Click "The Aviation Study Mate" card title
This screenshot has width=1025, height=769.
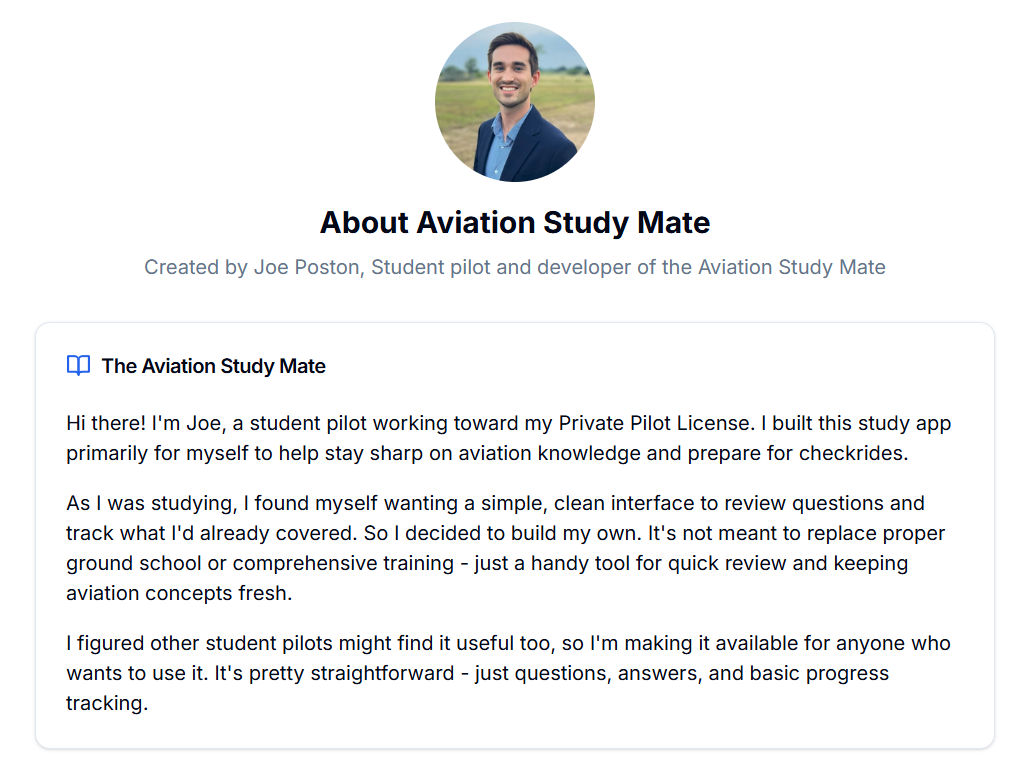(x=213, y=366)
